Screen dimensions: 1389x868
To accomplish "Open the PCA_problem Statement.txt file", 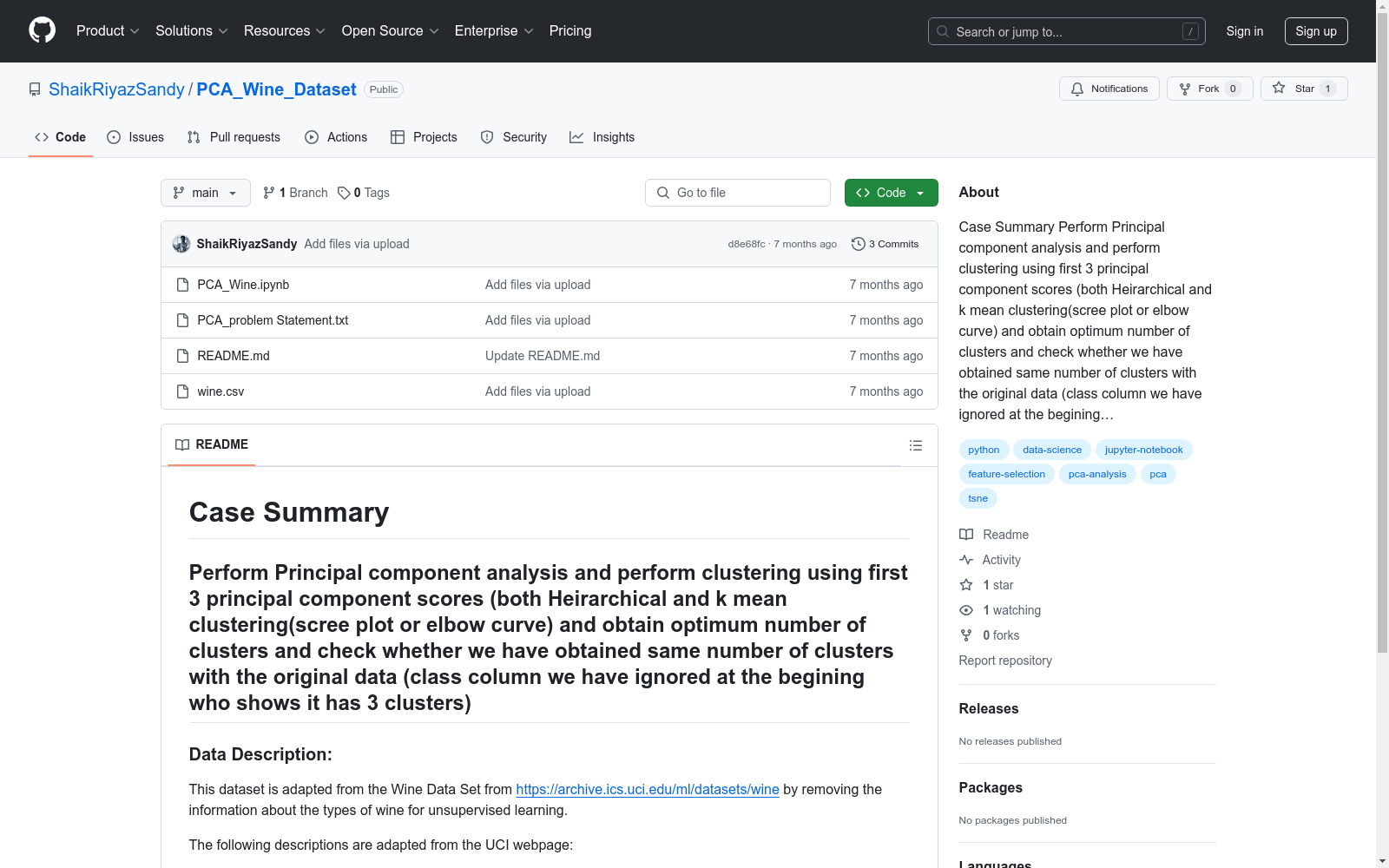I will click(x=273, y=320).
